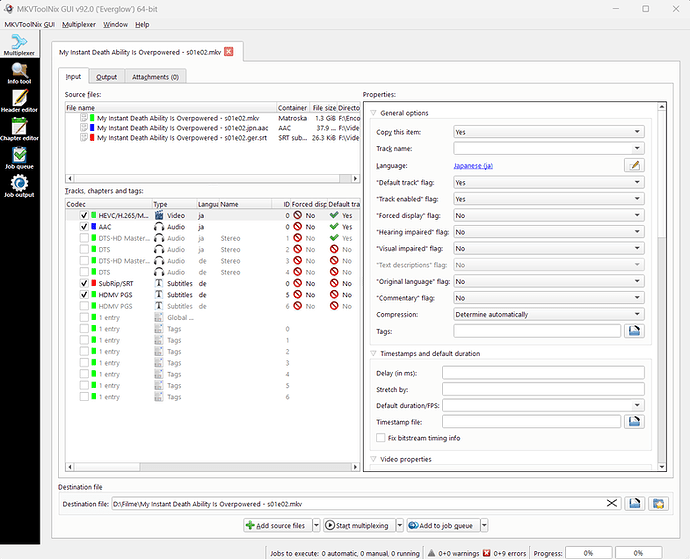Viewport: 690px width, 559px height.
Task: Open the Chapter editor
Action: coord(19,129)
